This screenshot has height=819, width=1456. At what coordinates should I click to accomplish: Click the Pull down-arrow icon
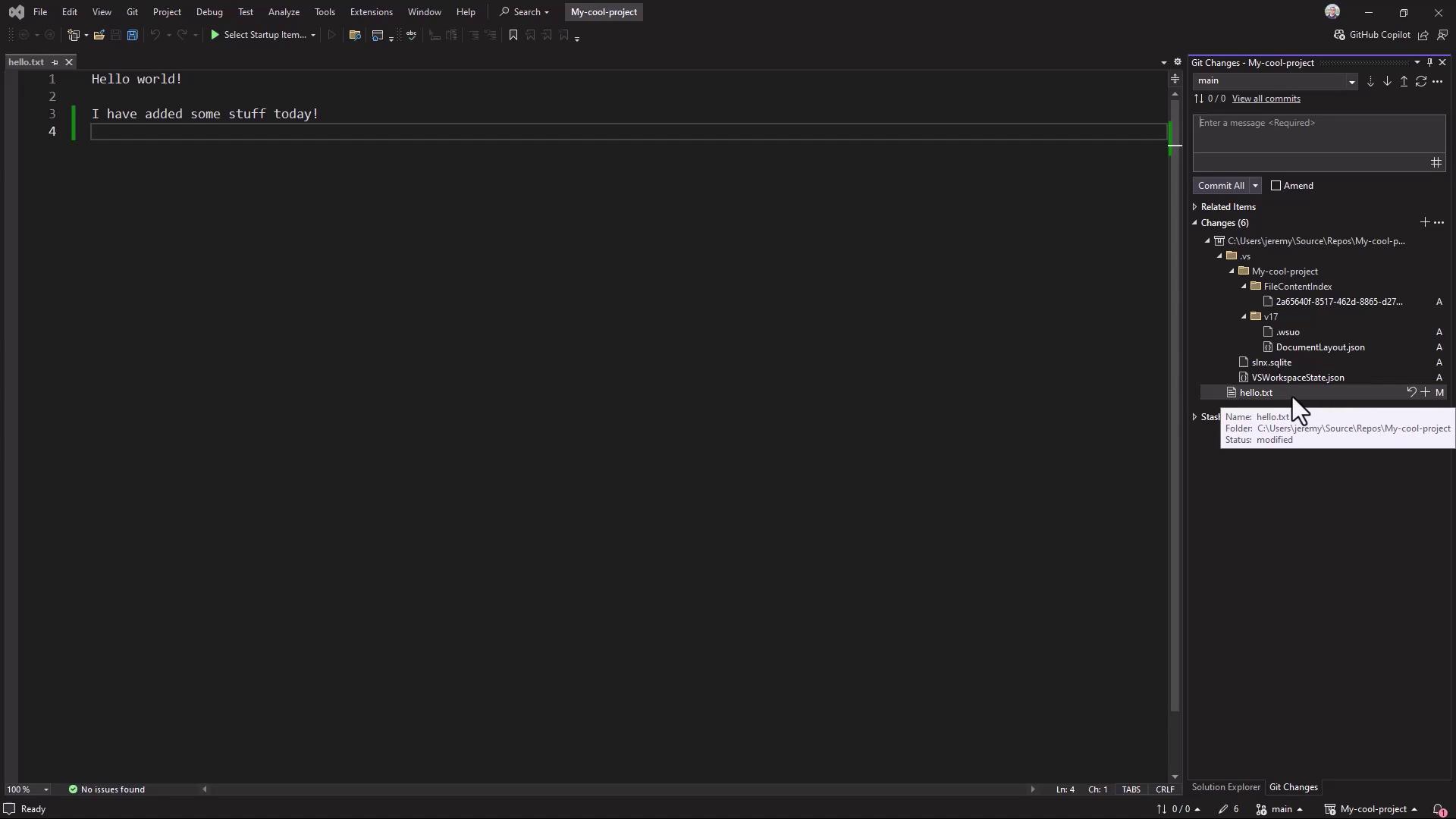(x=1387, y=81)
